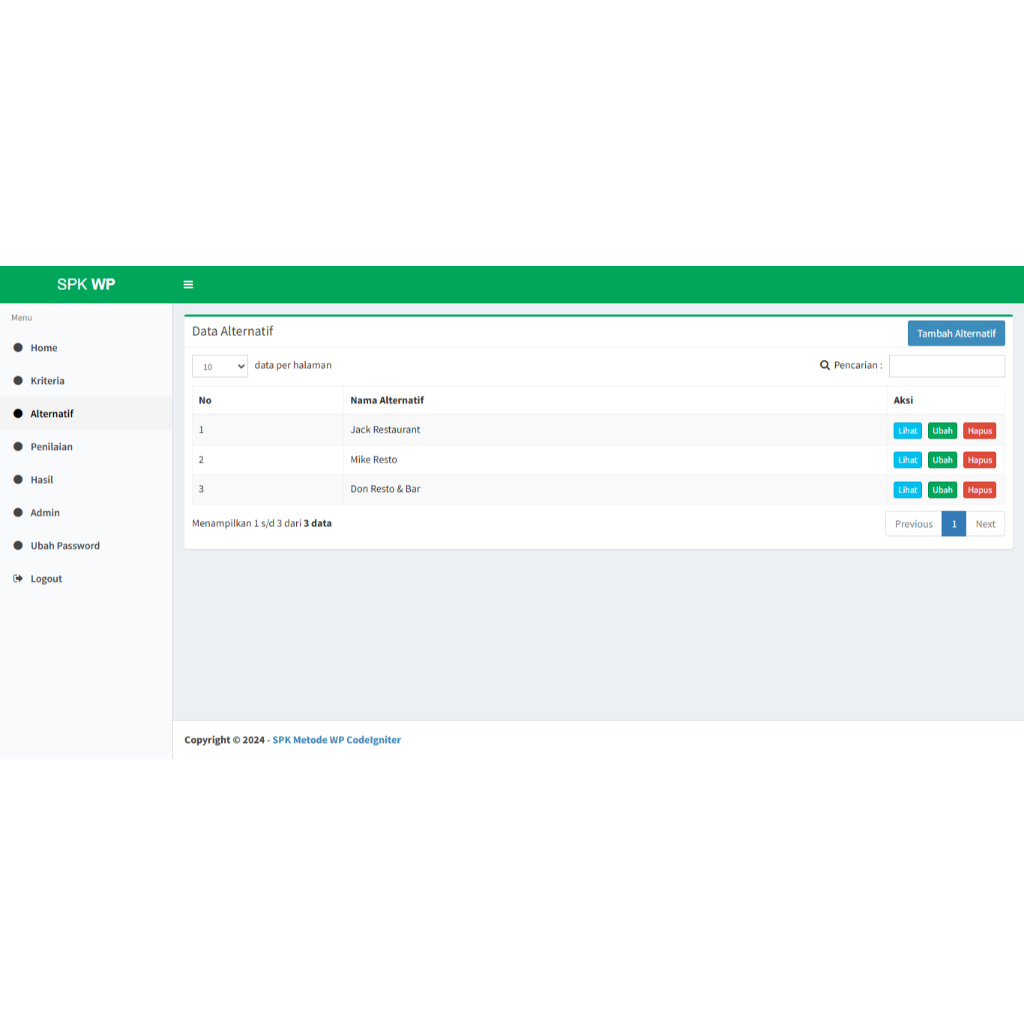
Task: Click the Previous pagination button
Action: click(913, 524)
